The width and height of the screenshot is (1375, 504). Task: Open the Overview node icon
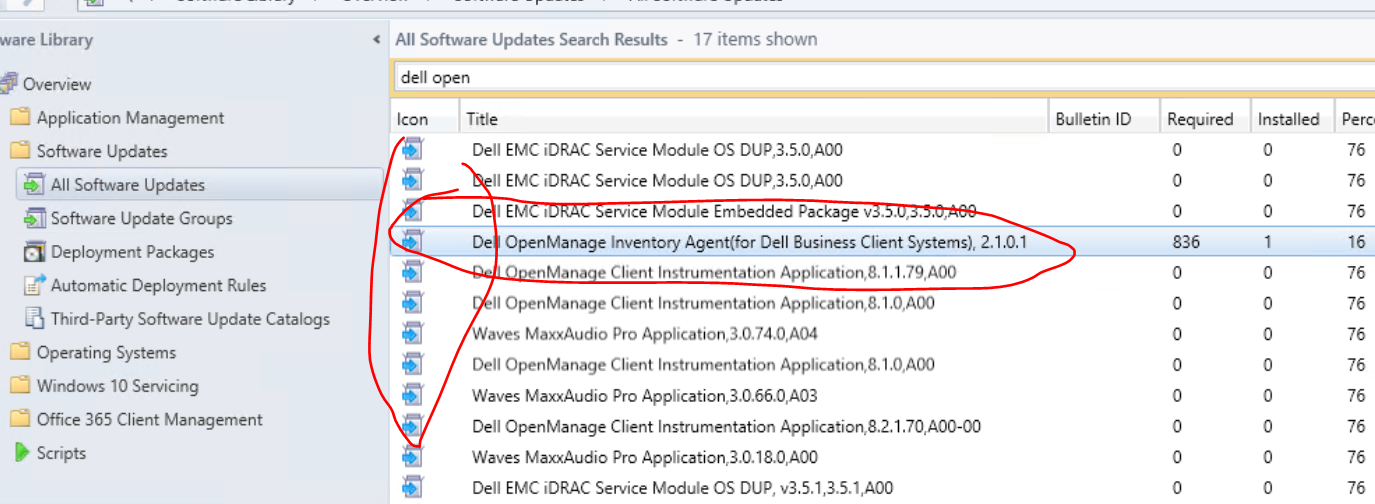[9, 83]
